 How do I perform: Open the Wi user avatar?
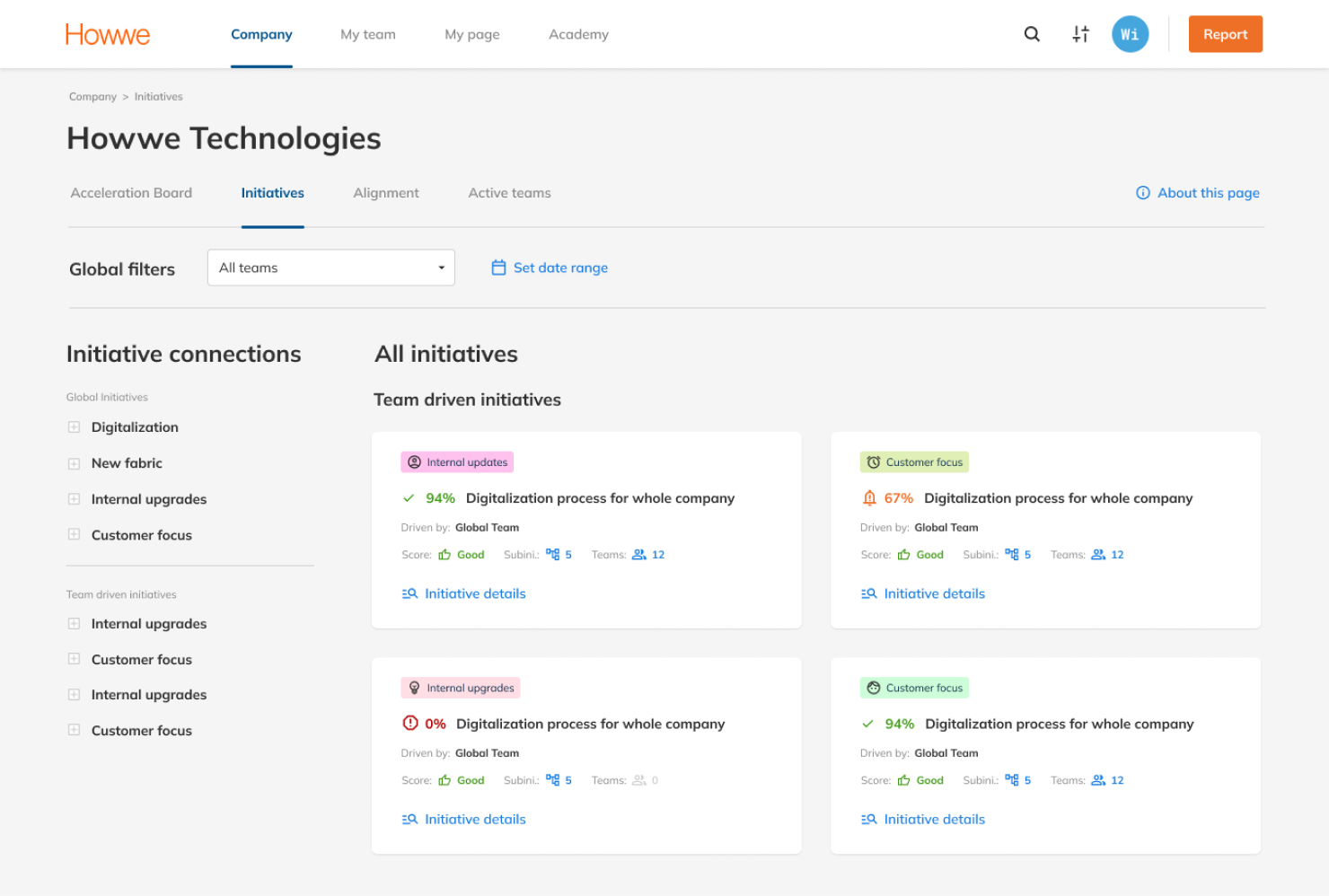pyautogui.click(x=1130, y=34)
